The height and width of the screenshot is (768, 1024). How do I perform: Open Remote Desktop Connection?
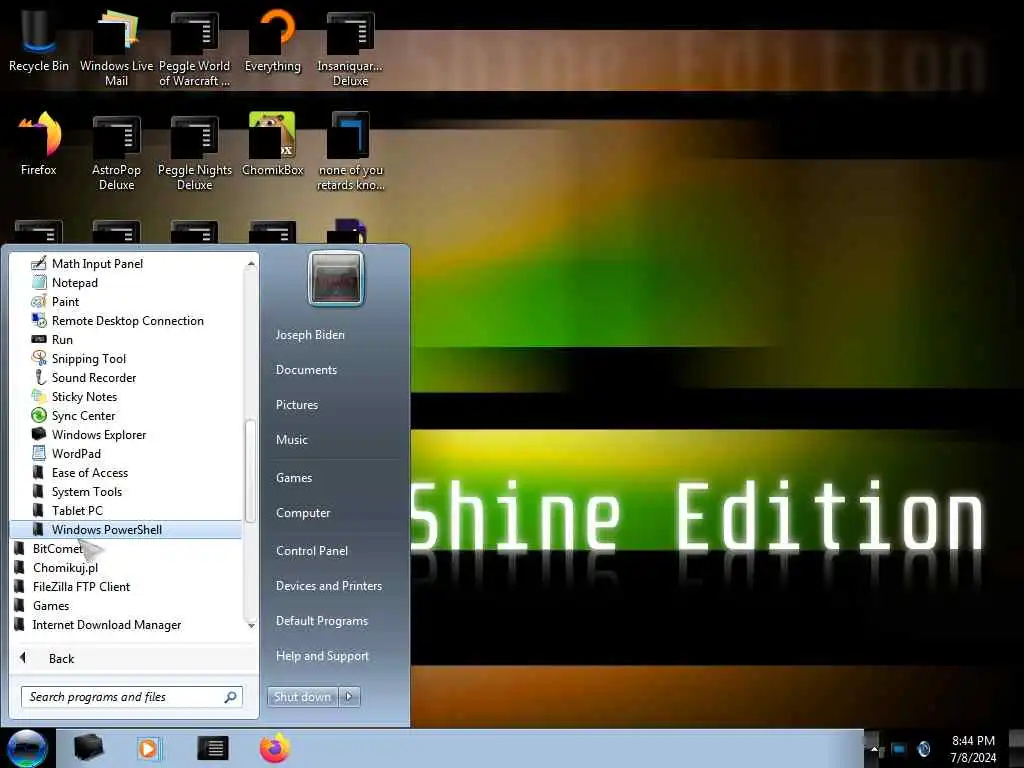click(127, 321)
